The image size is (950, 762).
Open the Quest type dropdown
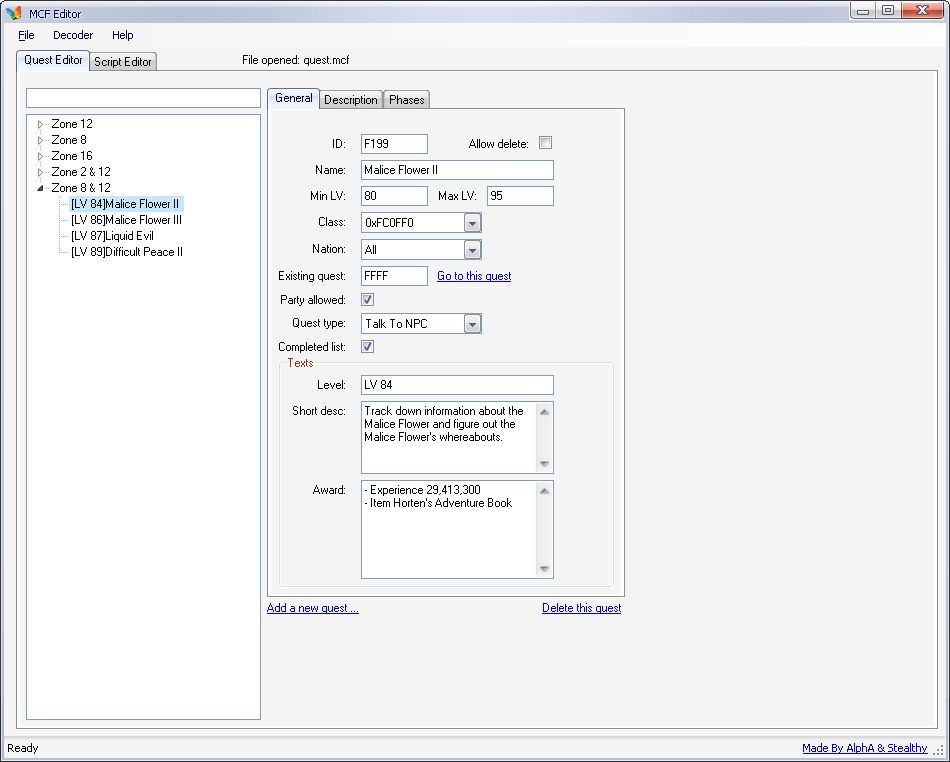[472, 324]
